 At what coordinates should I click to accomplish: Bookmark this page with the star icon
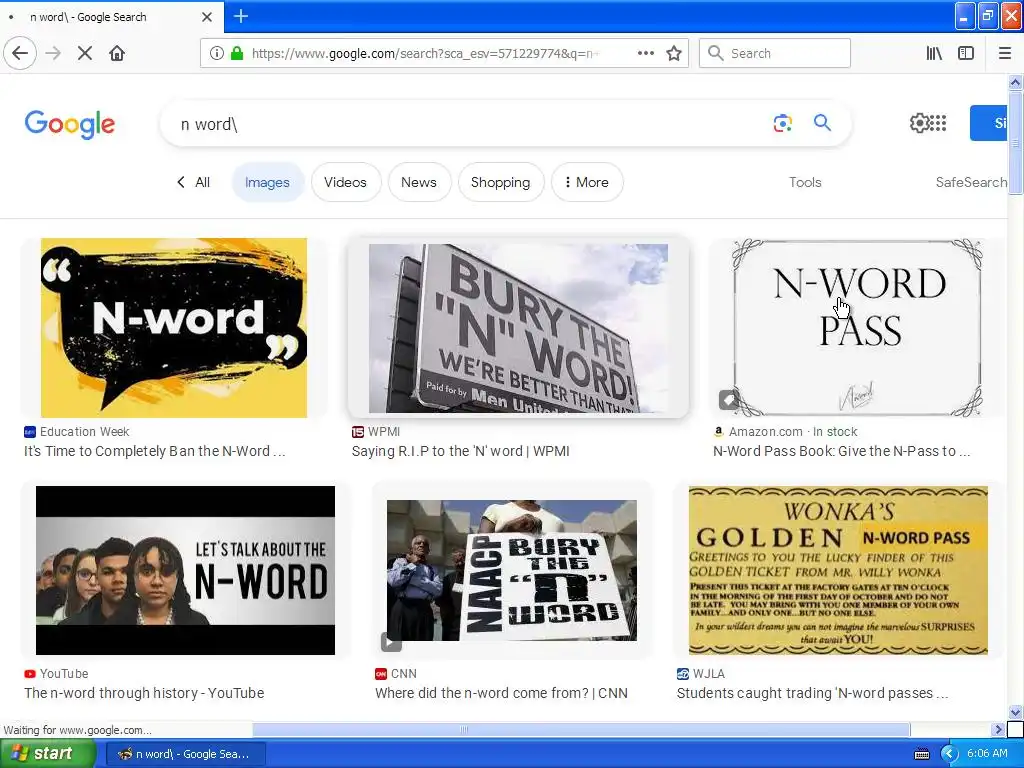(x=674, y=53)
